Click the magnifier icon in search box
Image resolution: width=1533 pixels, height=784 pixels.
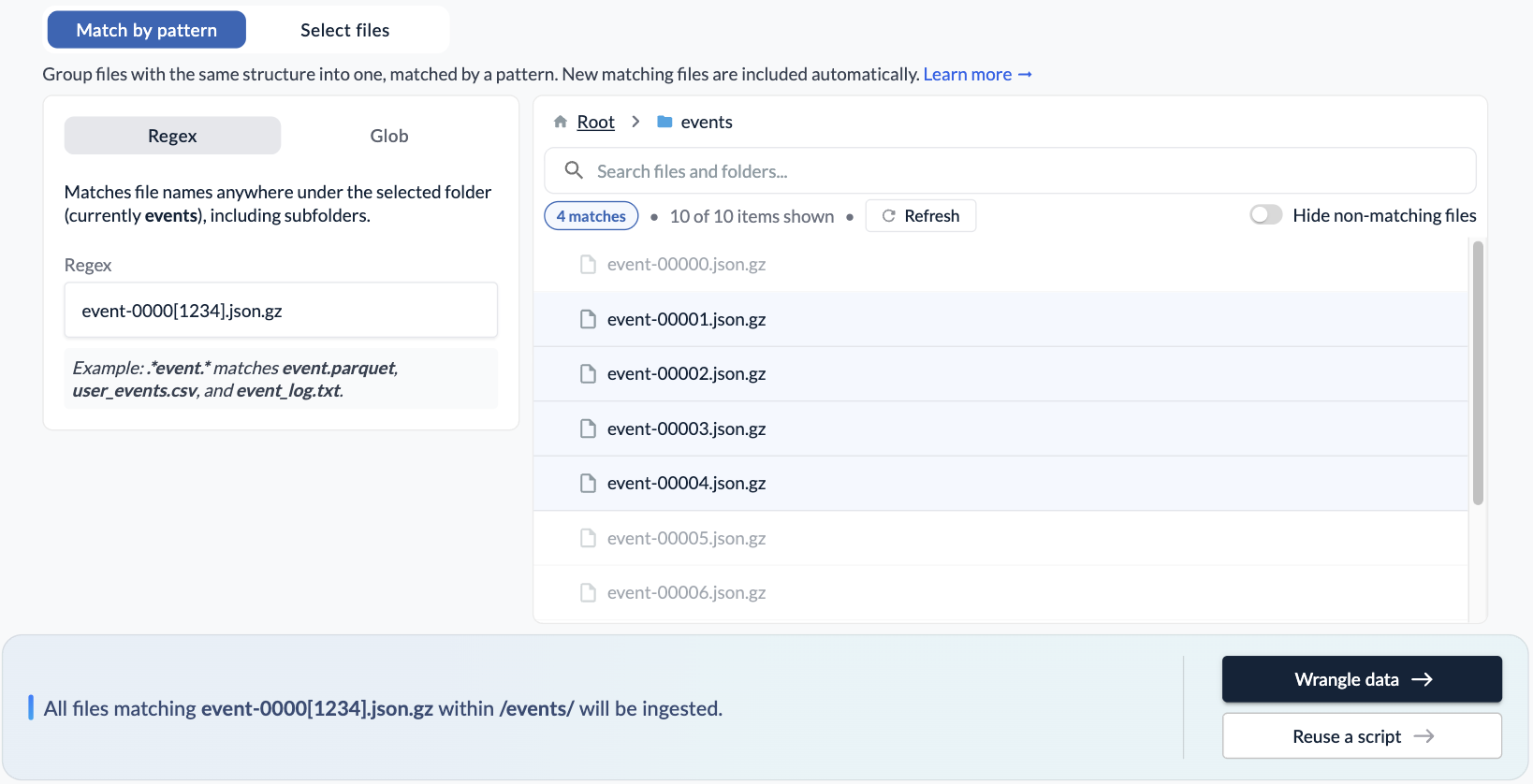pos(574,170)
